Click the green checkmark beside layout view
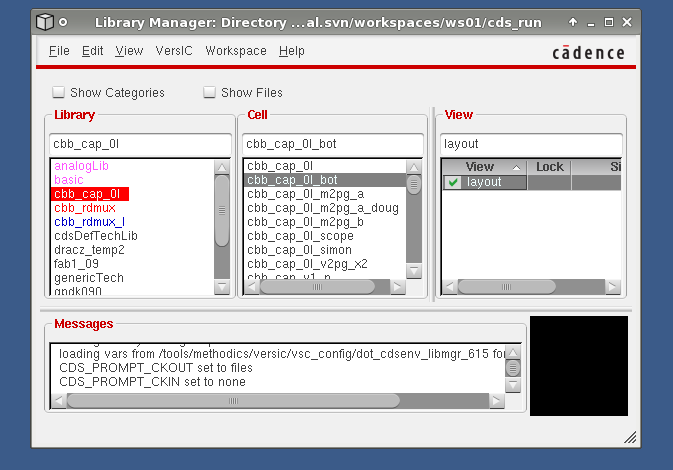This screenshot has width=673, height=470. pyautogui.click(x=454, y=182)
